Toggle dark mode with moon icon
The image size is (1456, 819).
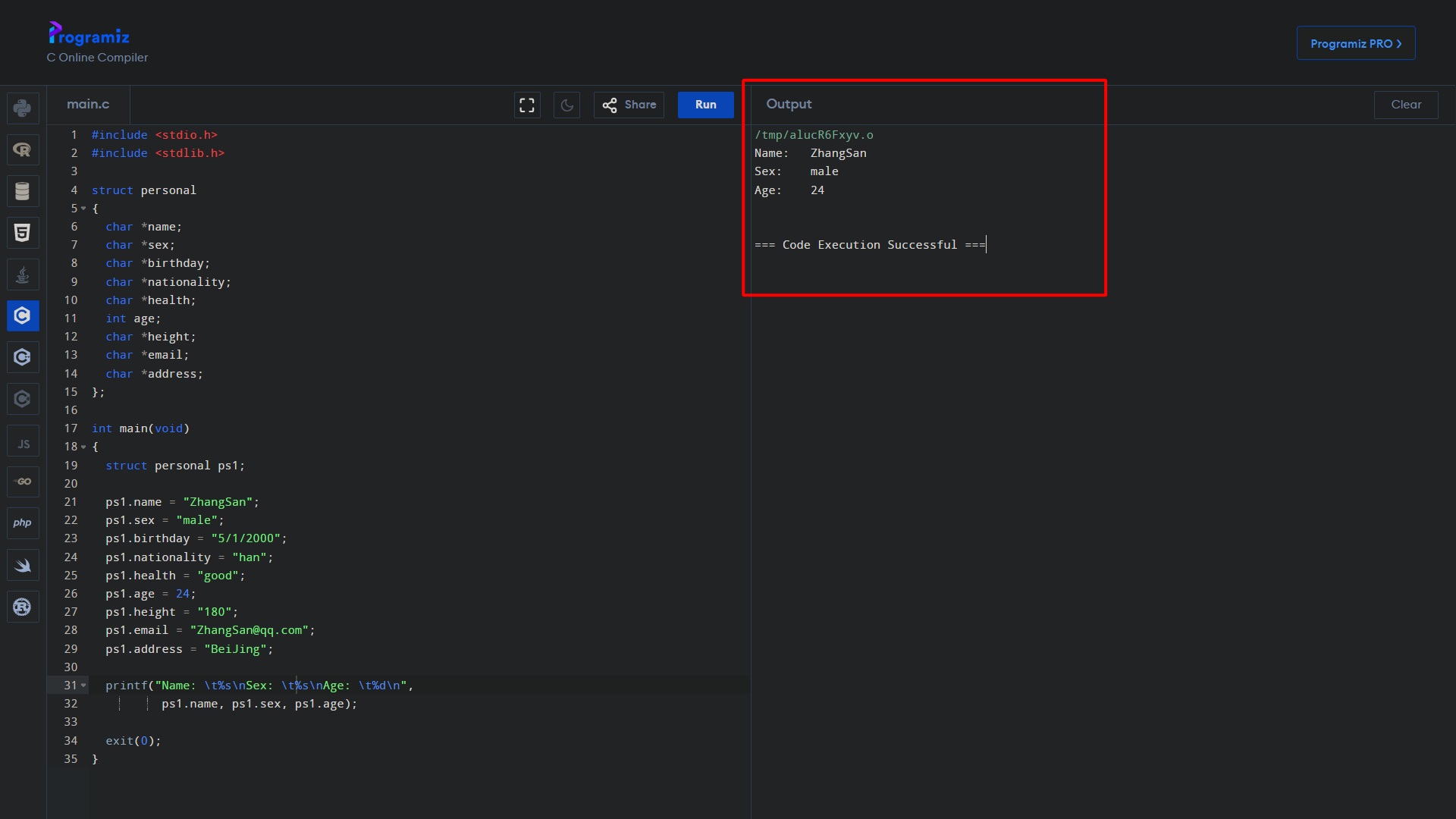coord(567,104)
